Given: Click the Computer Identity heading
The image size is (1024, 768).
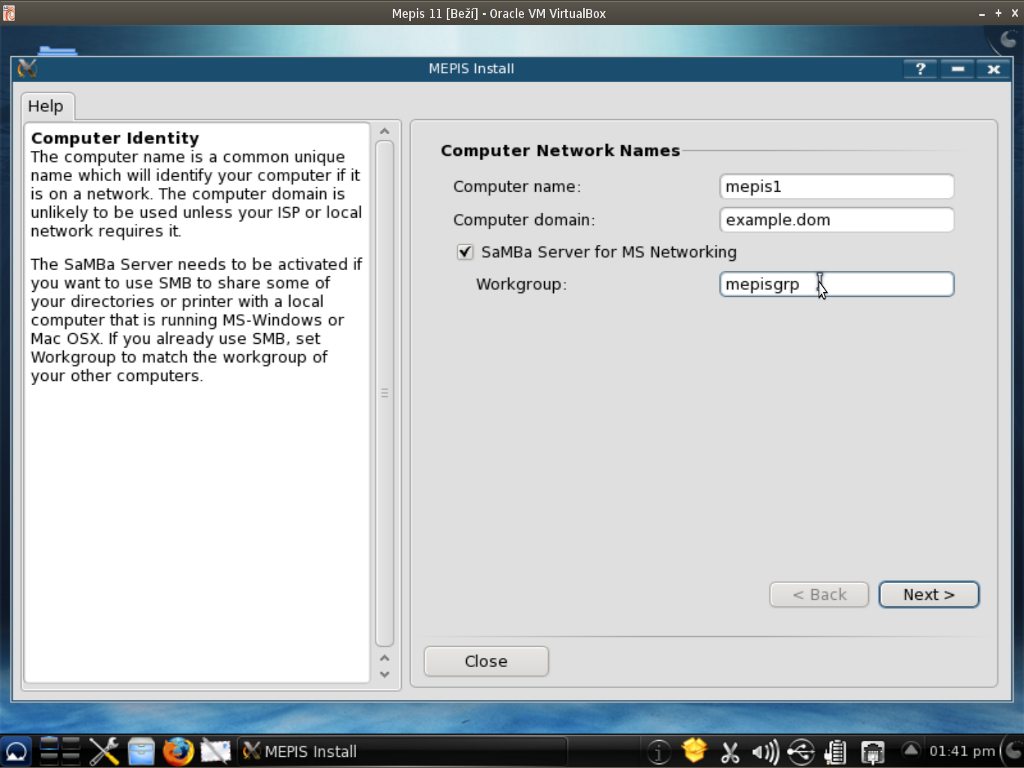Looking at the screenshot, I should pyautogui.click(x=115, y=138).
